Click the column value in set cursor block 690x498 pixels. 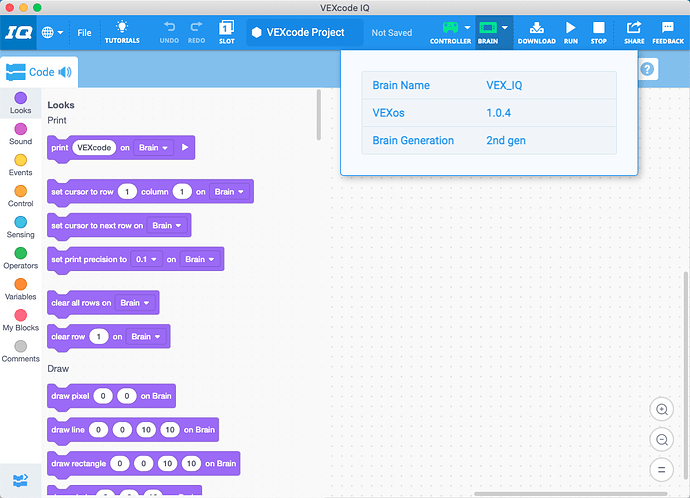pyautogui.click(x=182, y=192)
